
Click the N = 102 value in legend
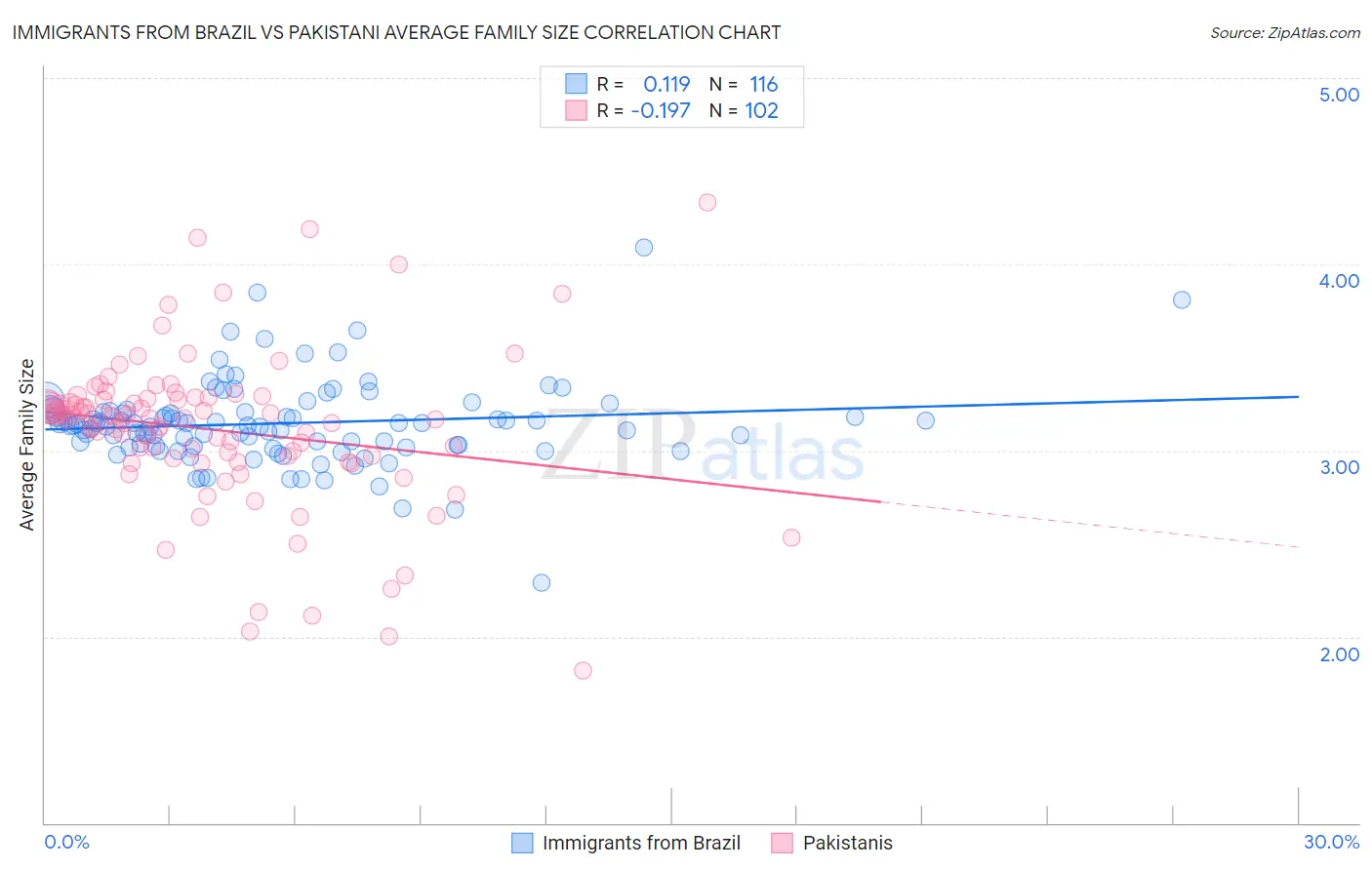pyautogui.click(x=744, y=110)
